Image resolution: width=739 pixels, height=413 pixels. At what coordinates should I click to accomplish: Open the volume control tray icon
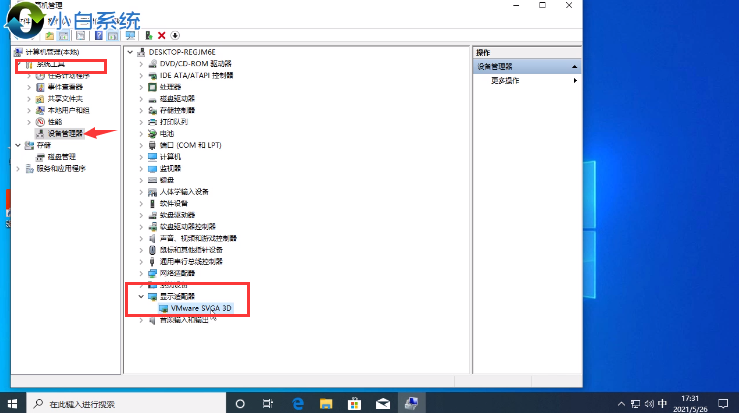[649, 404]
